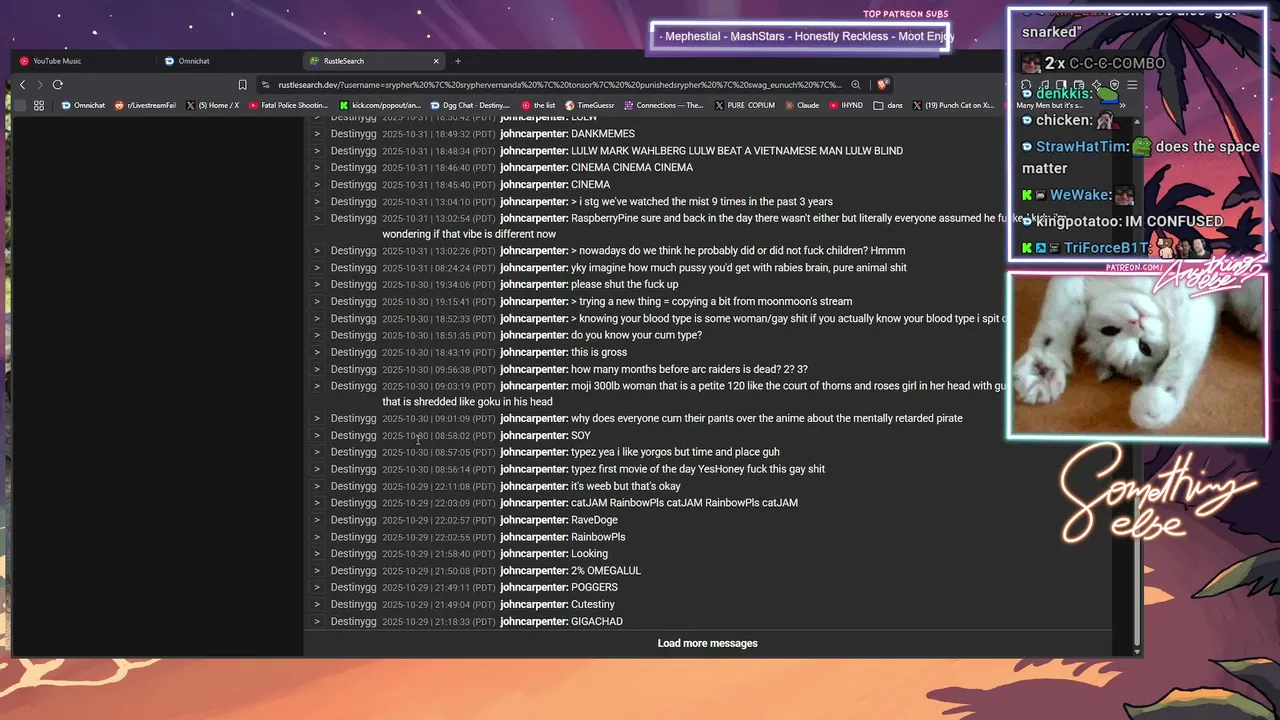Image resolution: width=1280 pixels, height=720 pixels.
Task: Open the tab groups grid icon in bookmarks bar
Action: pos(39,105)
